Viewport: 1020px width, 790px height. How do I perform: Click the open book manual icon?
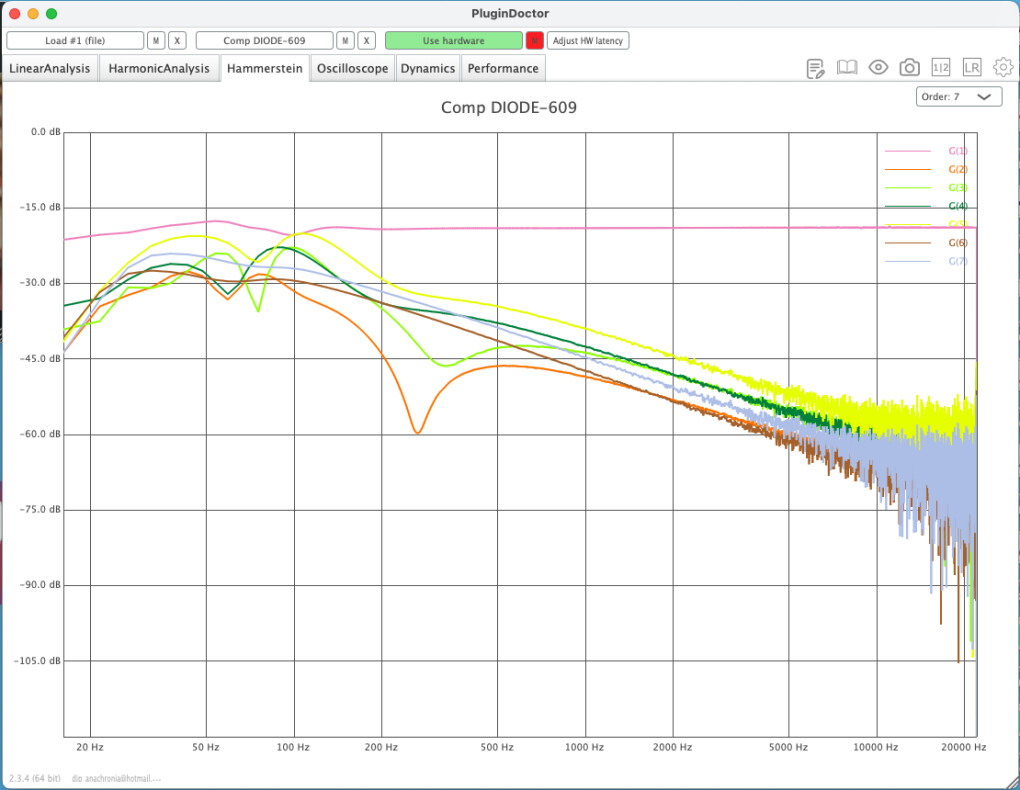(847, 68)
